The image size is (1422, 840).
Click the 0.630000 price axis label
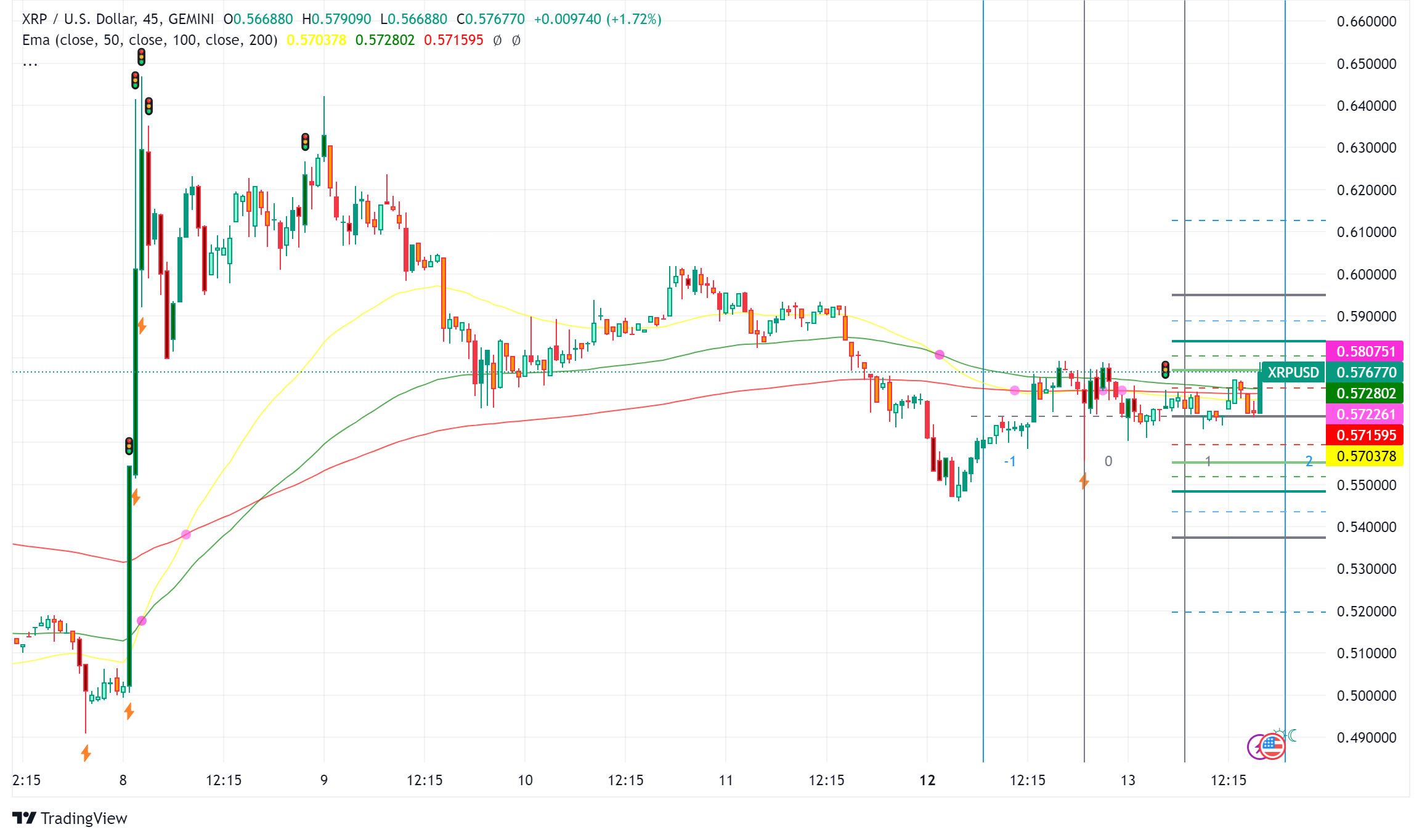click(x=1366, y=148)
